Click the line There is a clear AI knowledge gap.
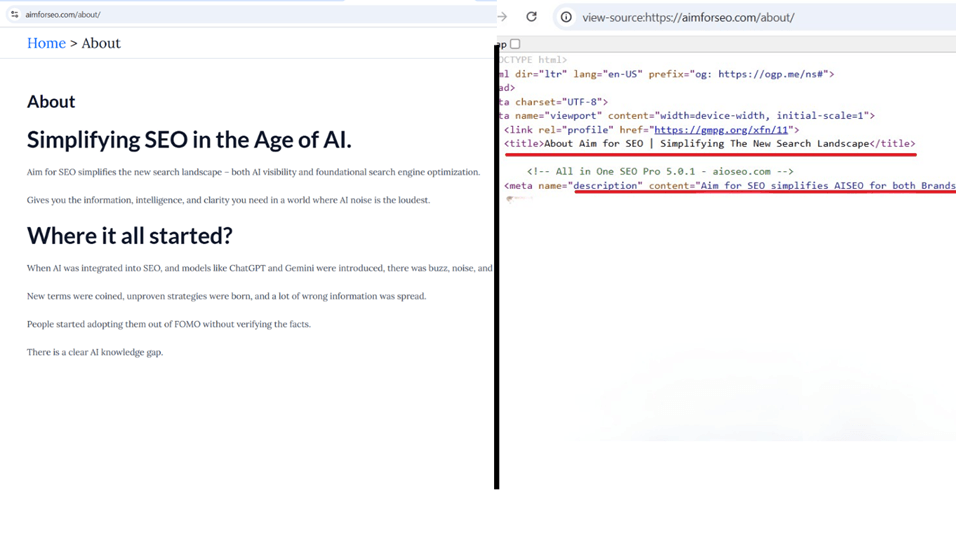The width and height of the screenshot is (956, 537). coord(95,352)
